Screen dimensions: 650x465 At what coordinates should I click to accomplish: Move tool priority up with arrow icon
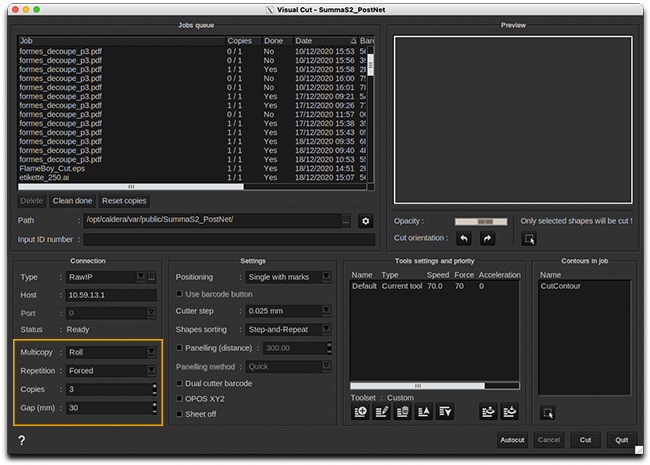pyautogui.click(x=424, y=410)
